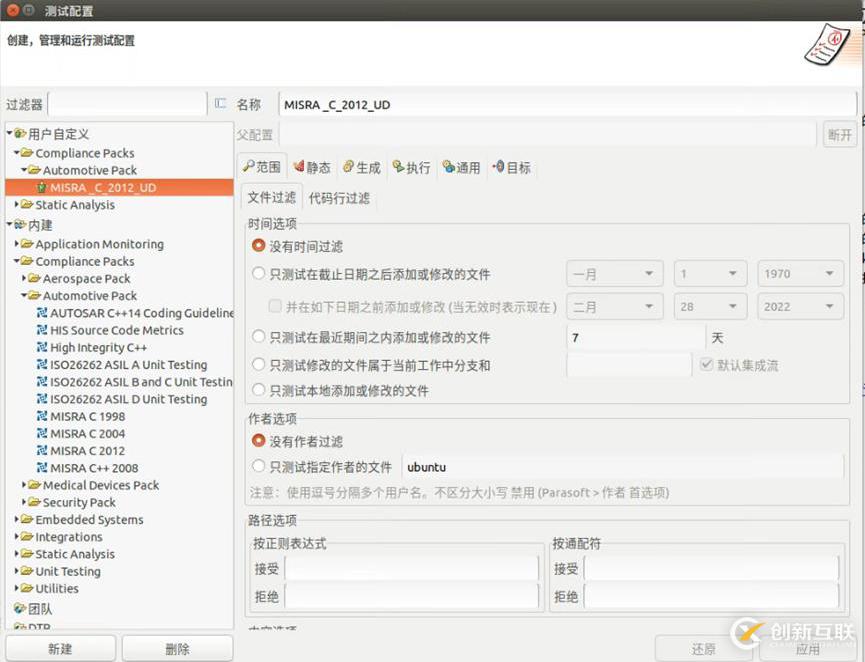865x662 pixels.
Task: Click the 还原 button
Action: tap(703, 649)
